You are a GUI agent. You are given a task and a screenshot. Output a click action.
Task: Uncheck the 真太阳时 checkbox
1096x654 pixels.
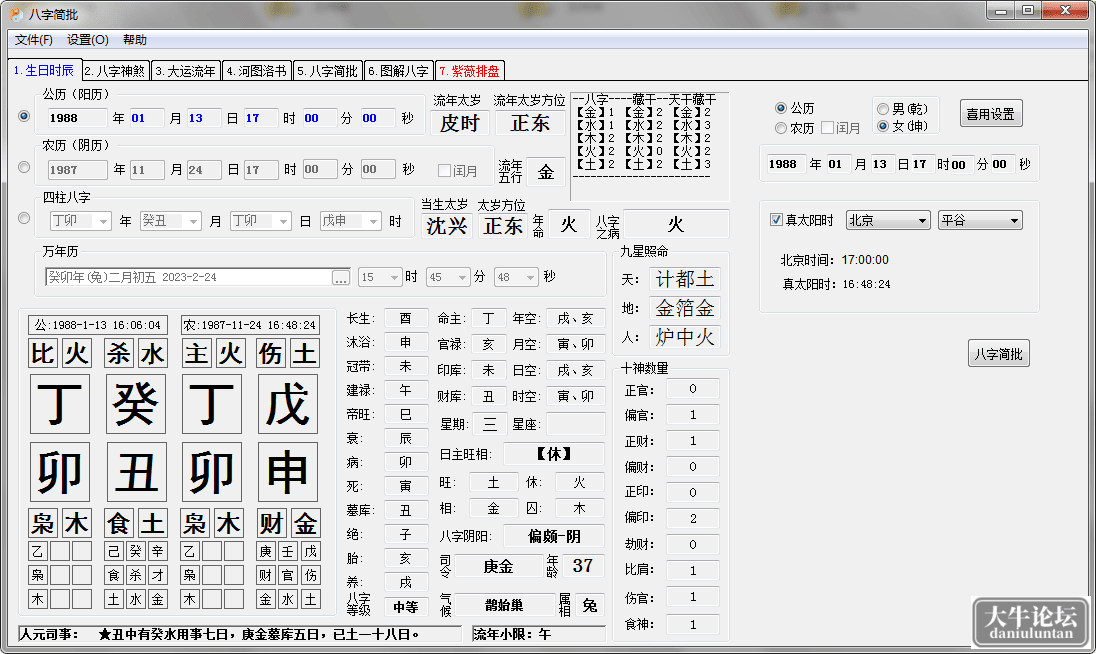coord(776,220)
